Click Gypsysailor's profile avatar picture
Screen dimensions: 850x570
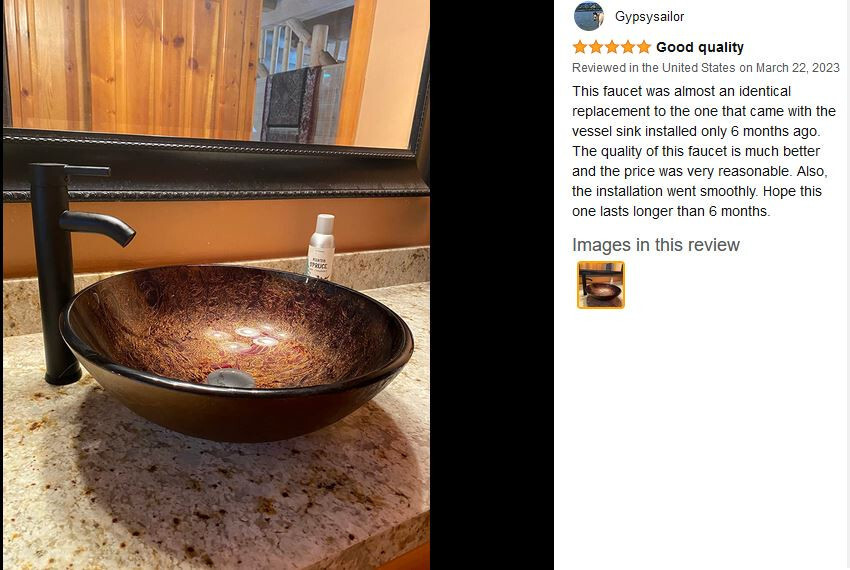pos(589,16)
